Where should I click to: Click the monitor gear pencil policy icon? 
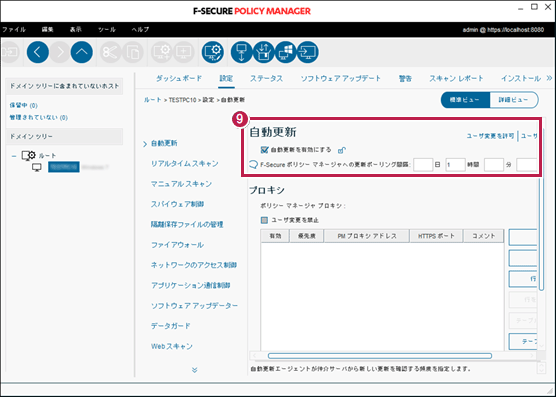click(213, 52)
